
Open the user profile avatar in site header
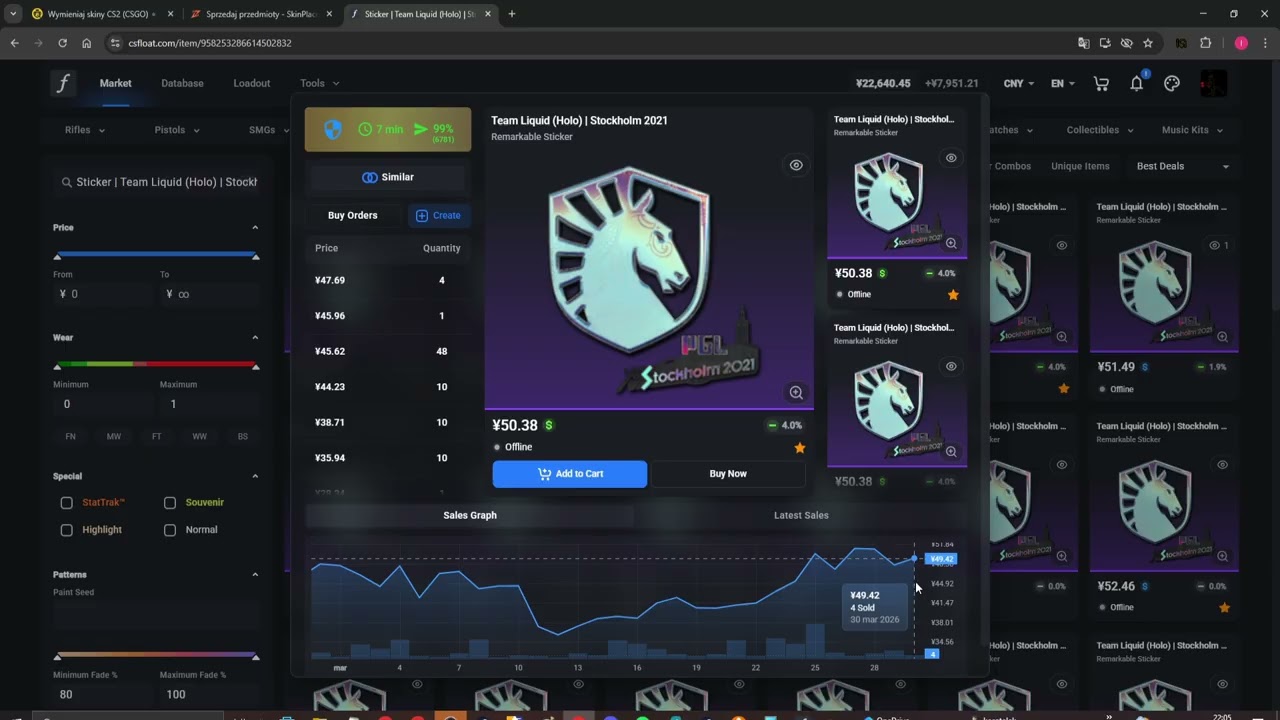pos(1213,83)
